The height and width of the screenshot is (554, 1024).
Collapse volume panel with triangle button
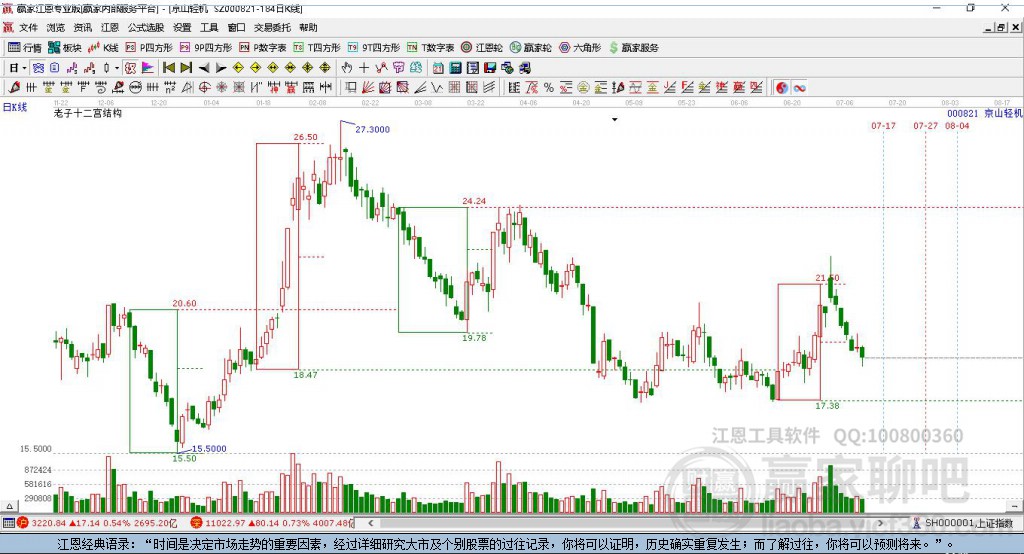pyautogui.click(x=9, y=506)
